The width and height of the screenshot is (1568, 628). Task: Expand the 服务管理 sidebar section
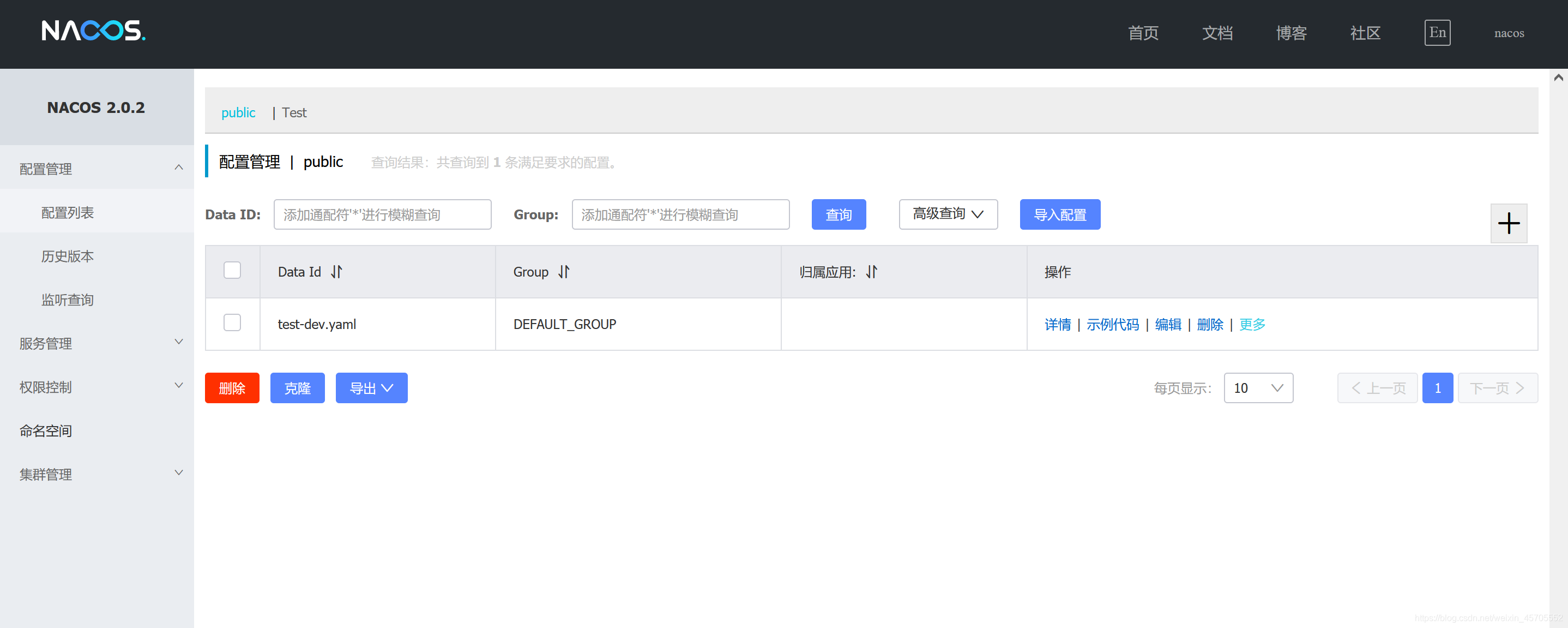tap(97, 343)
